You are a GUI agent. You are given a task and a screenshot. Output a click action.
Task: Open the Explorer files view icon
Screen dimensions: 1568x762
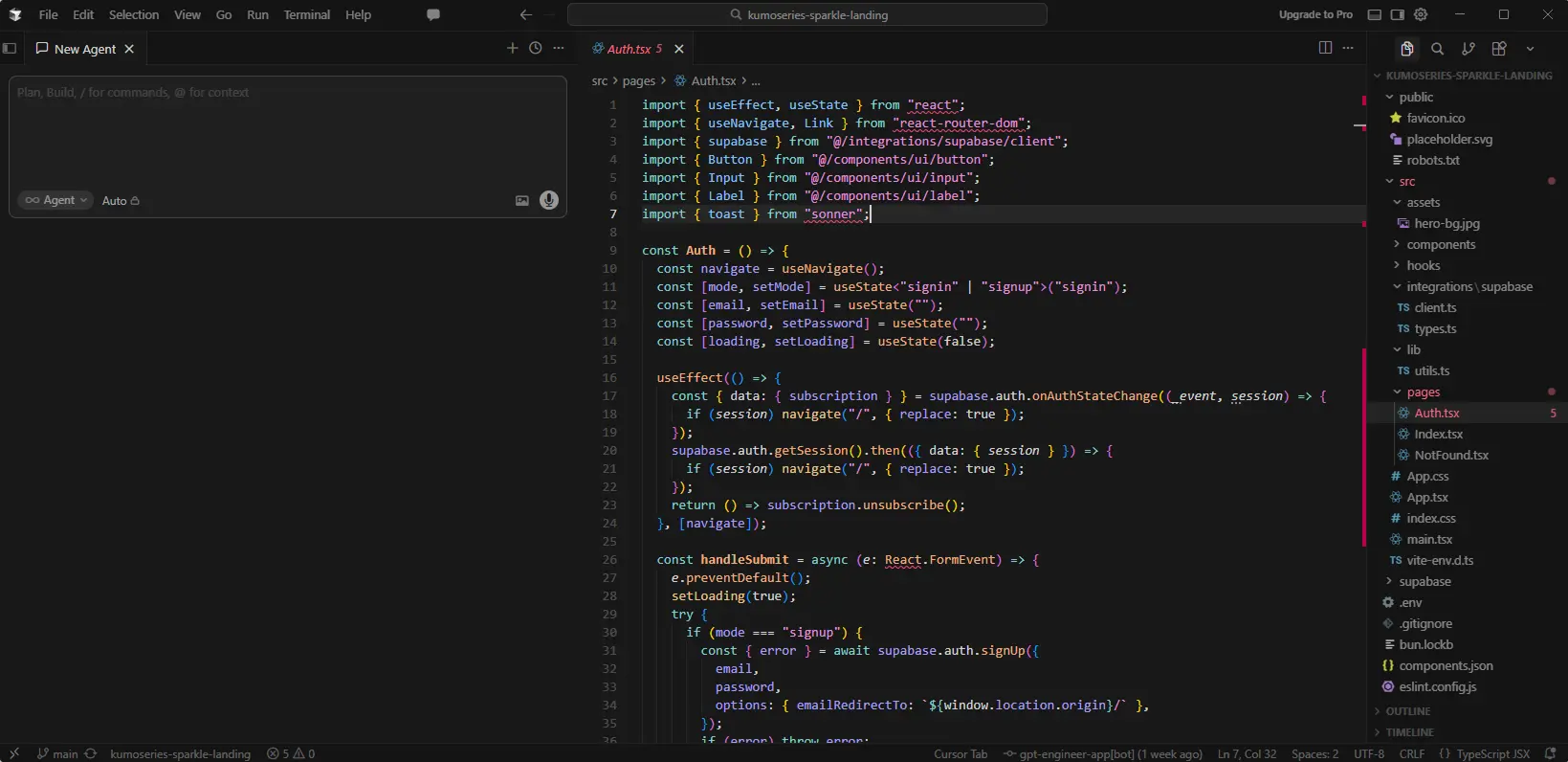1406,49
